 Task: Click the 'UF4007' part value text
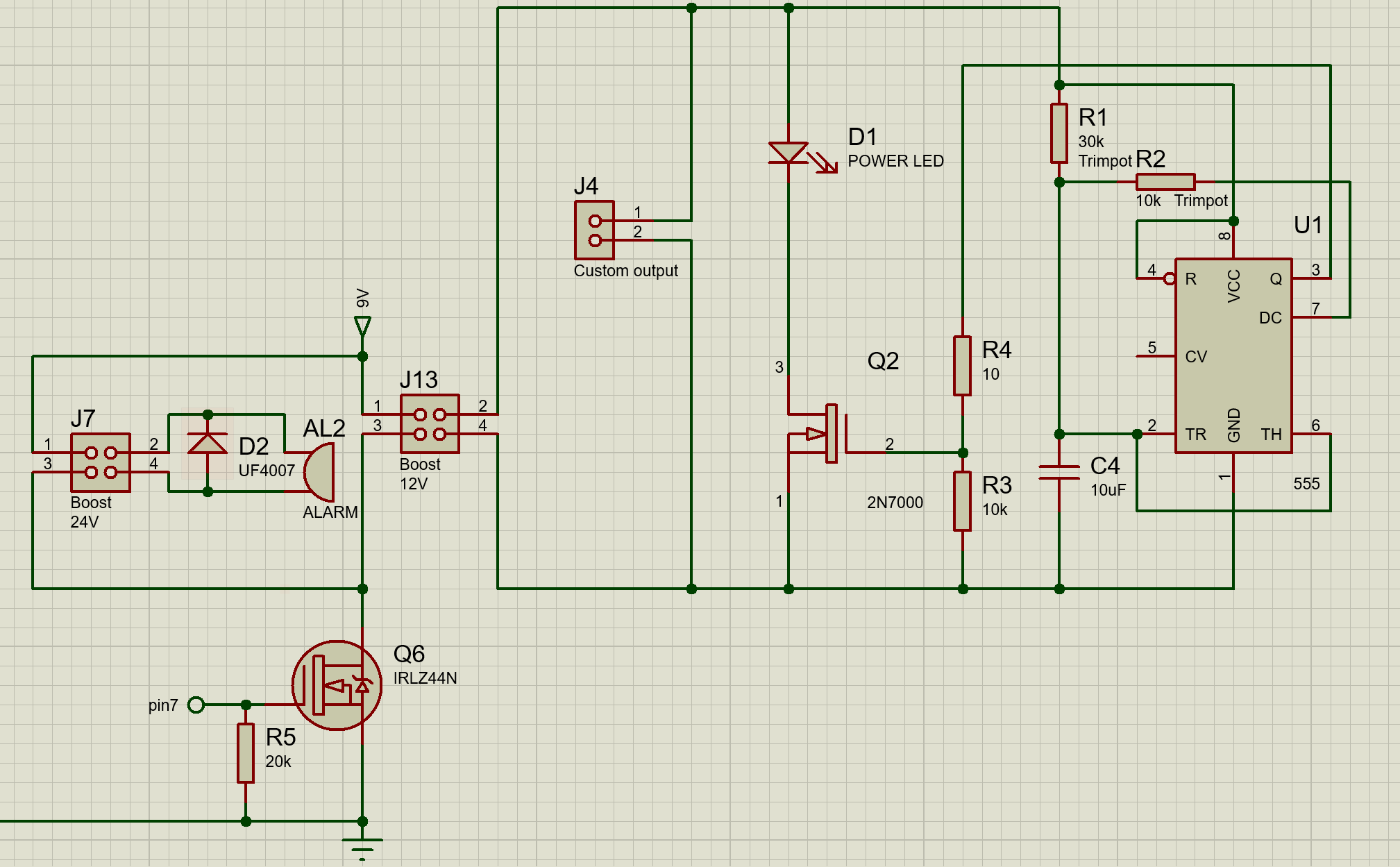pos(267,471)
